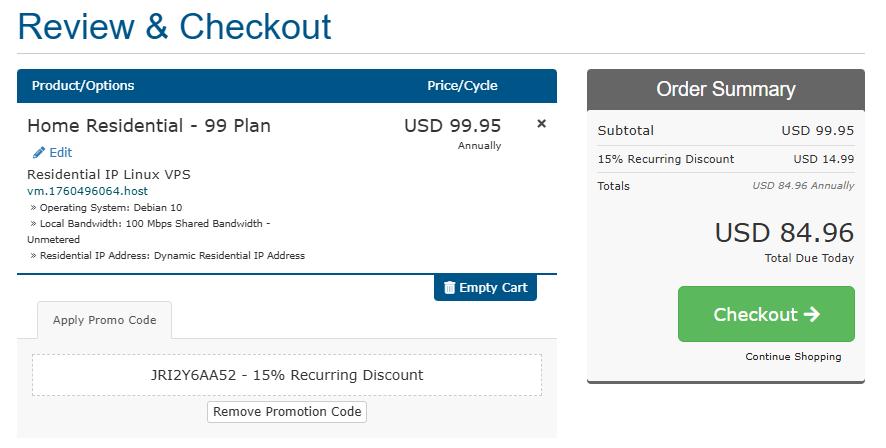Click the USD 99.95 Annually item price
886x448 pixels.
click(452, 126)
